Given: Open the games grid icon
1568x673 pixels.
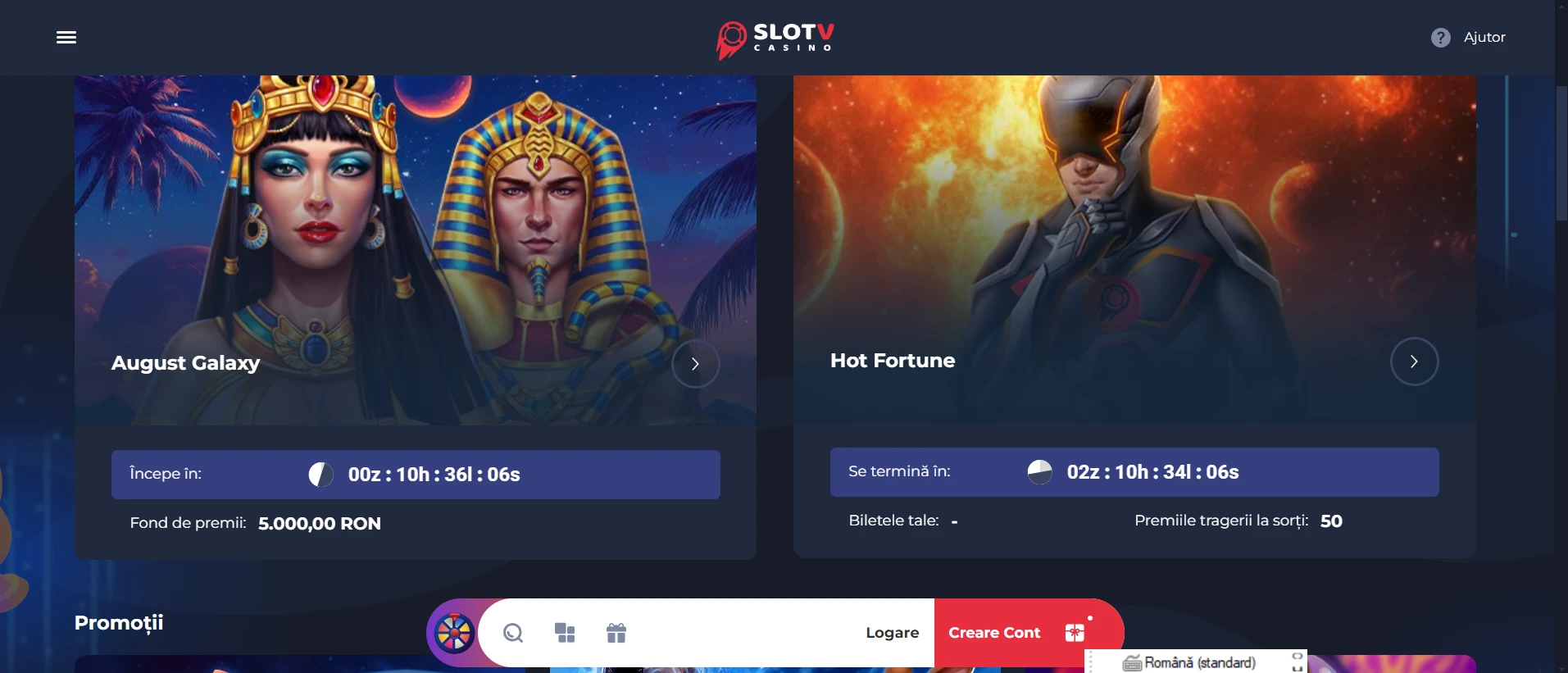Looking at the screenshot, I should 565,633.
